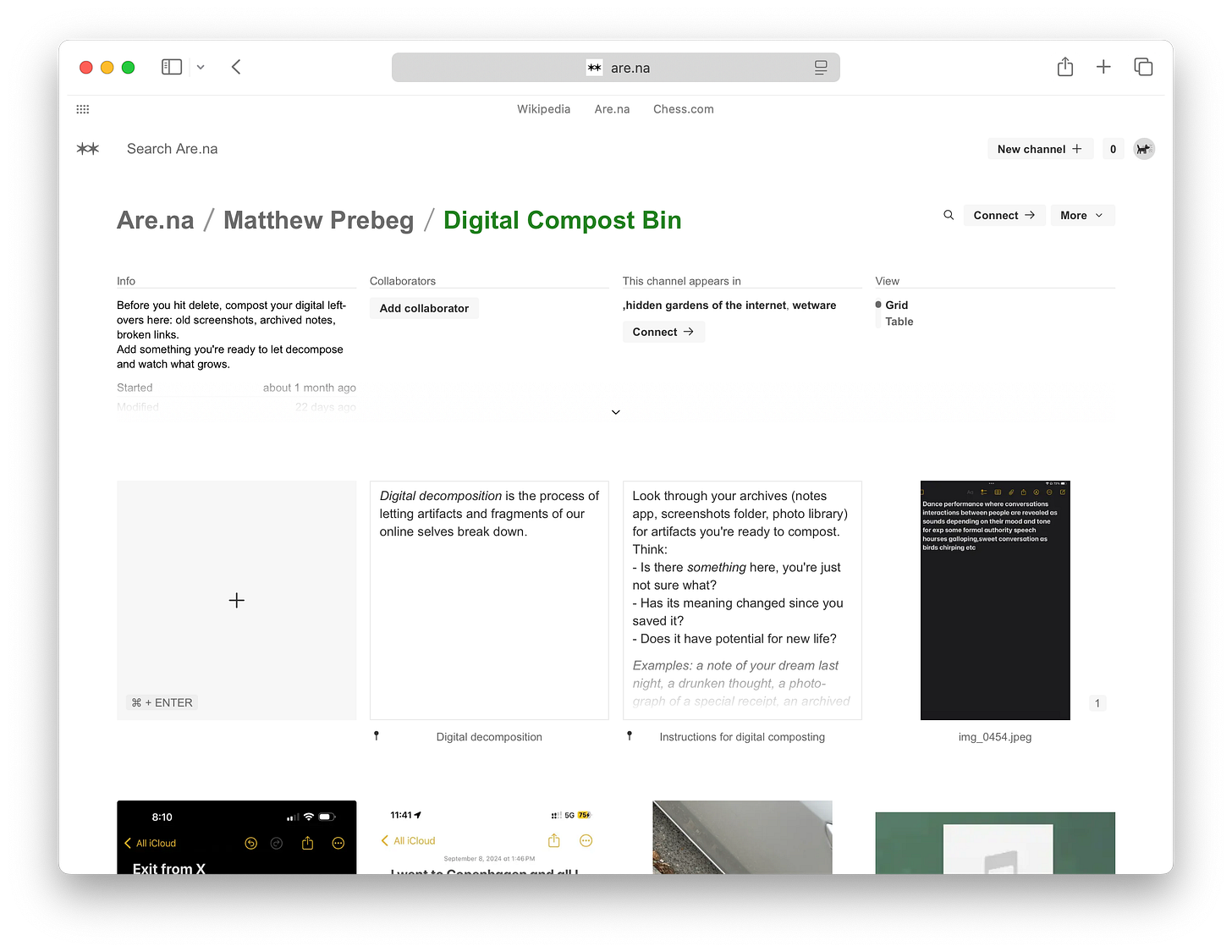Click Digital decomposition block title
This screenshot has height=952, width=1232.
489,737
